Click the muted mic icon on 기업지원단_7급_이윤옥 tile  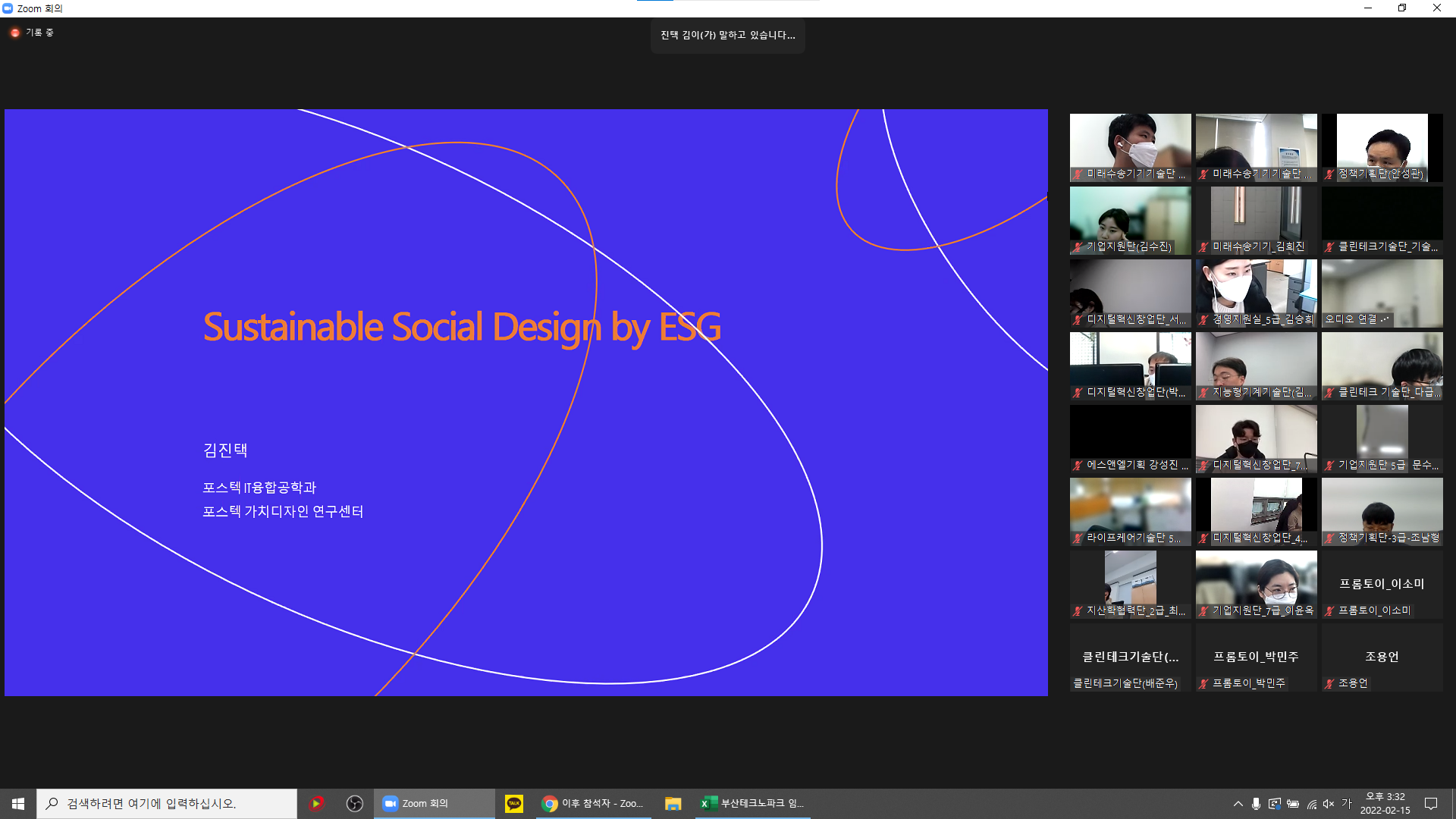(1203, 611)
